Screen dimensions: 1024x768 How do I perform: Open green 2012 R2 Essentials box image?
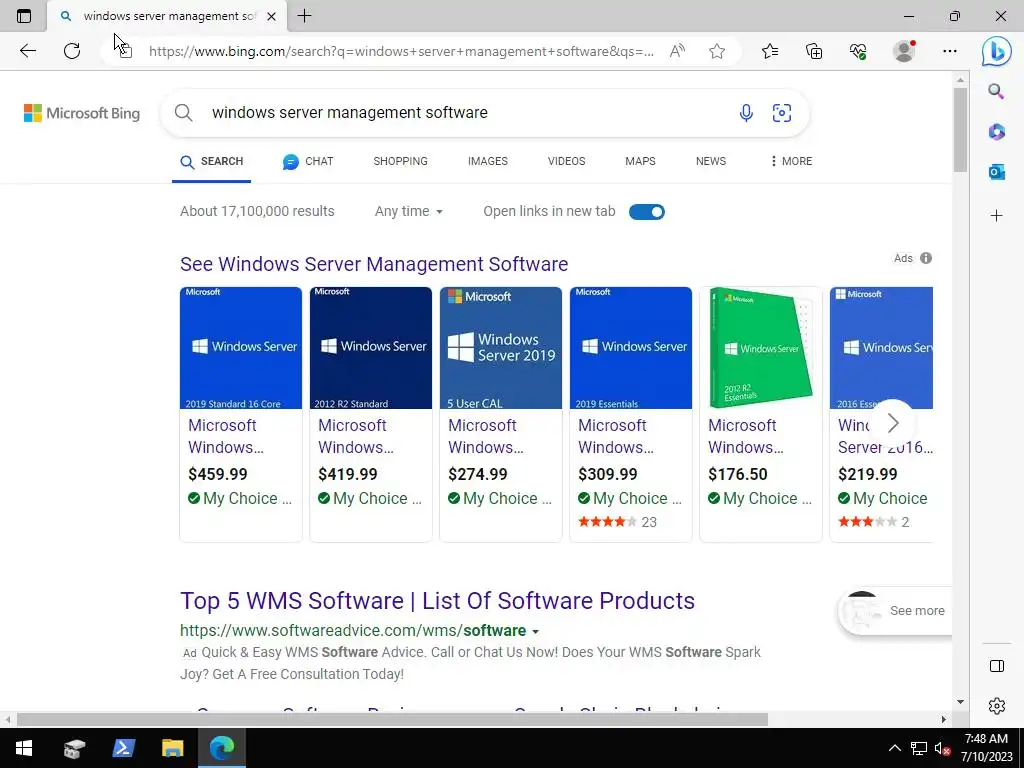[761, 348]
